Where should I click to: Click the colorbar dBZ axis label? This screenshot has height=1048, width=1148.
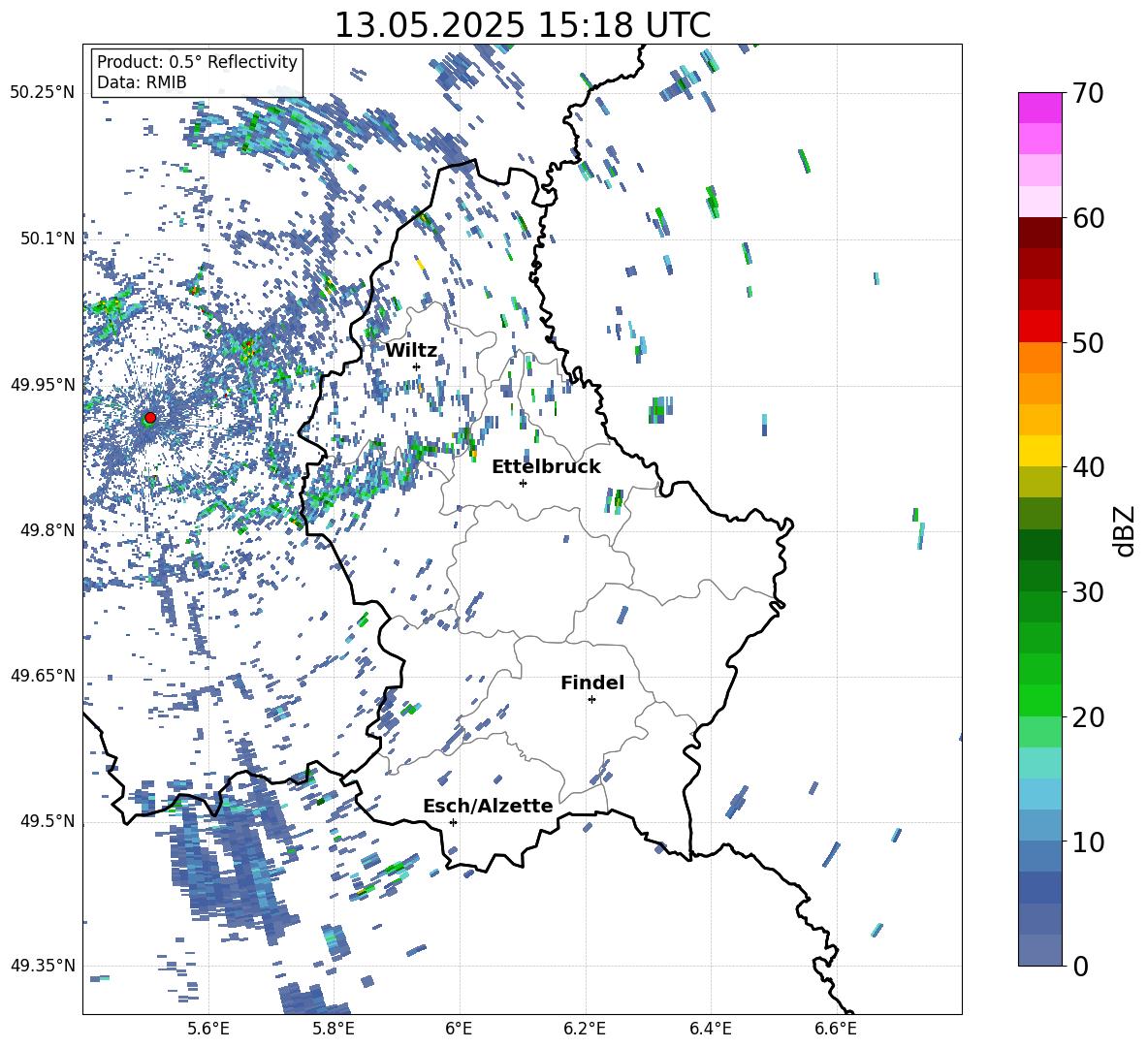click(x=1126, y=530)
